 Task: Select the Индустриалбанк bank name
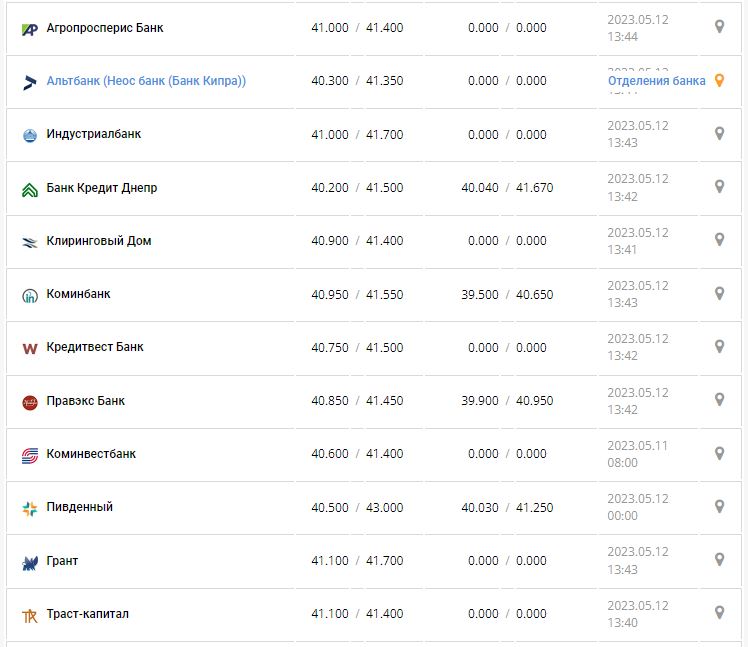tap(93, 134)
